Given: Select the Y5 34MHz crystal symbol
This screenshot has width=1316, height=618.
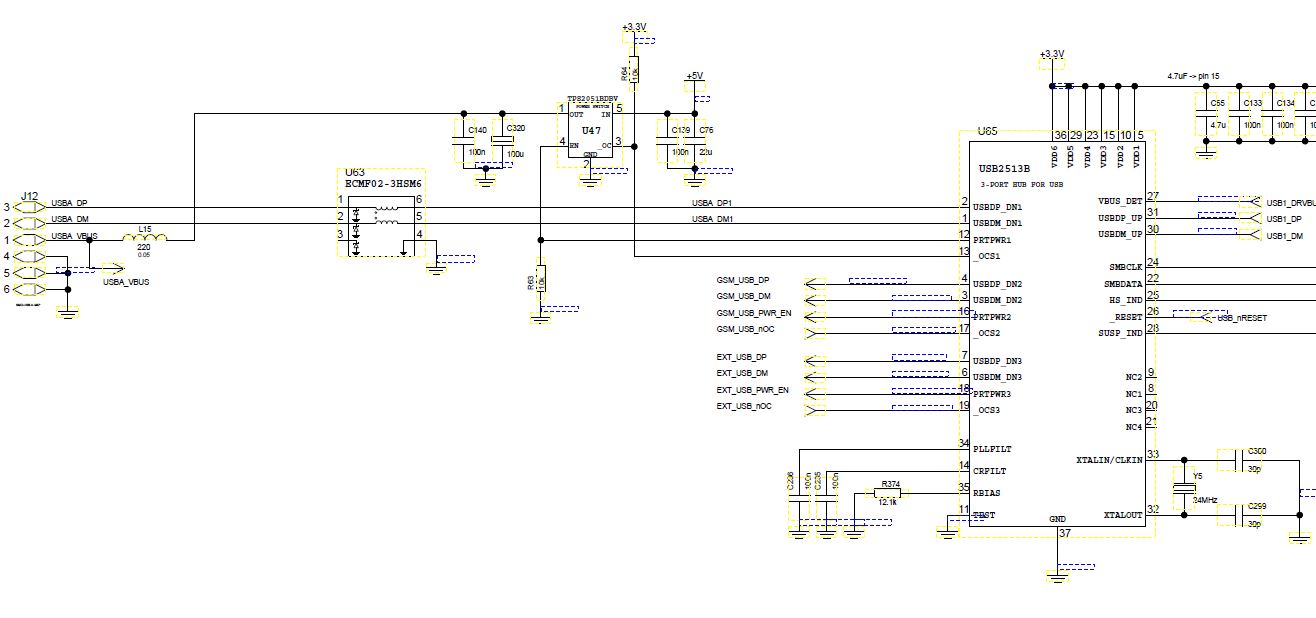Looking at the screenshot, I should (x=1184, y=487).
